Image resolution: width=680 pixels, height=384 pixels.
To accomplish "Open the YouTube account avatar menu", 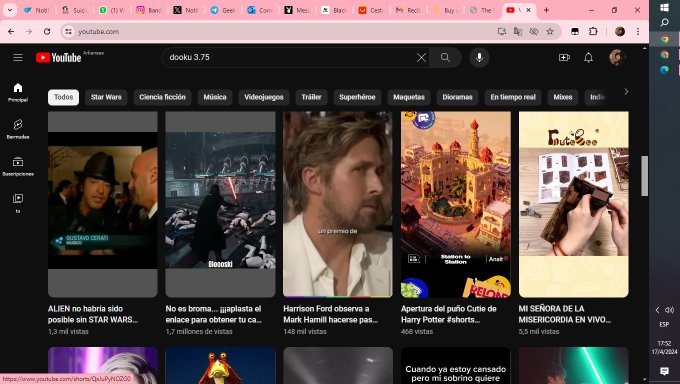I will [616, 57].
